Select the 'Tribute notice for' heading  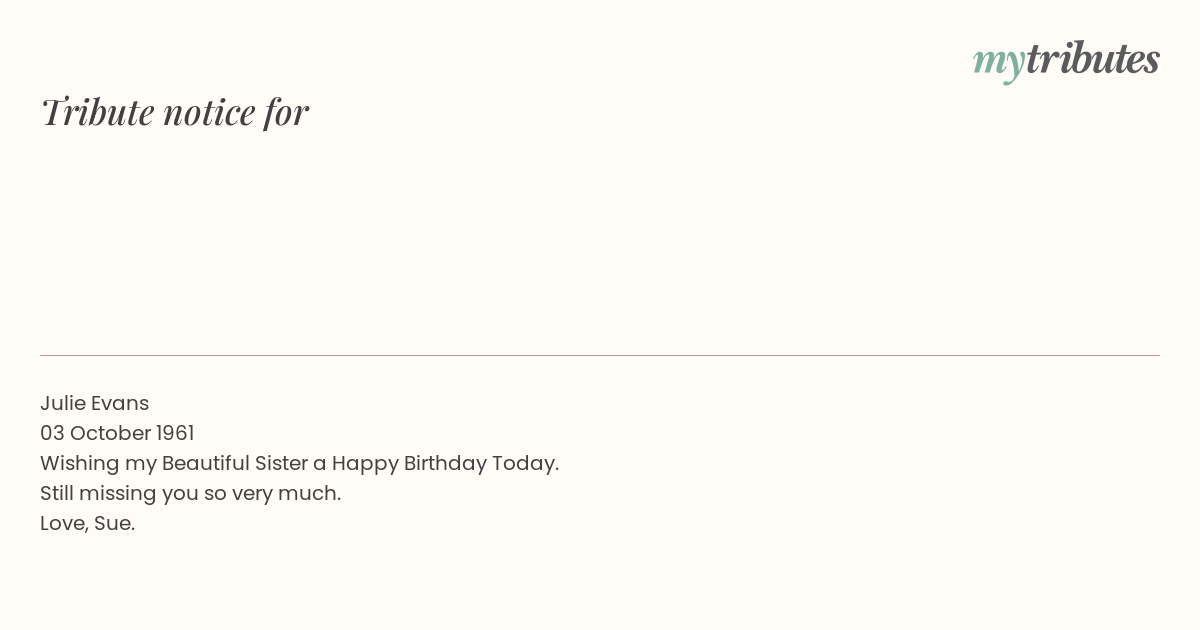coord(175,112)
